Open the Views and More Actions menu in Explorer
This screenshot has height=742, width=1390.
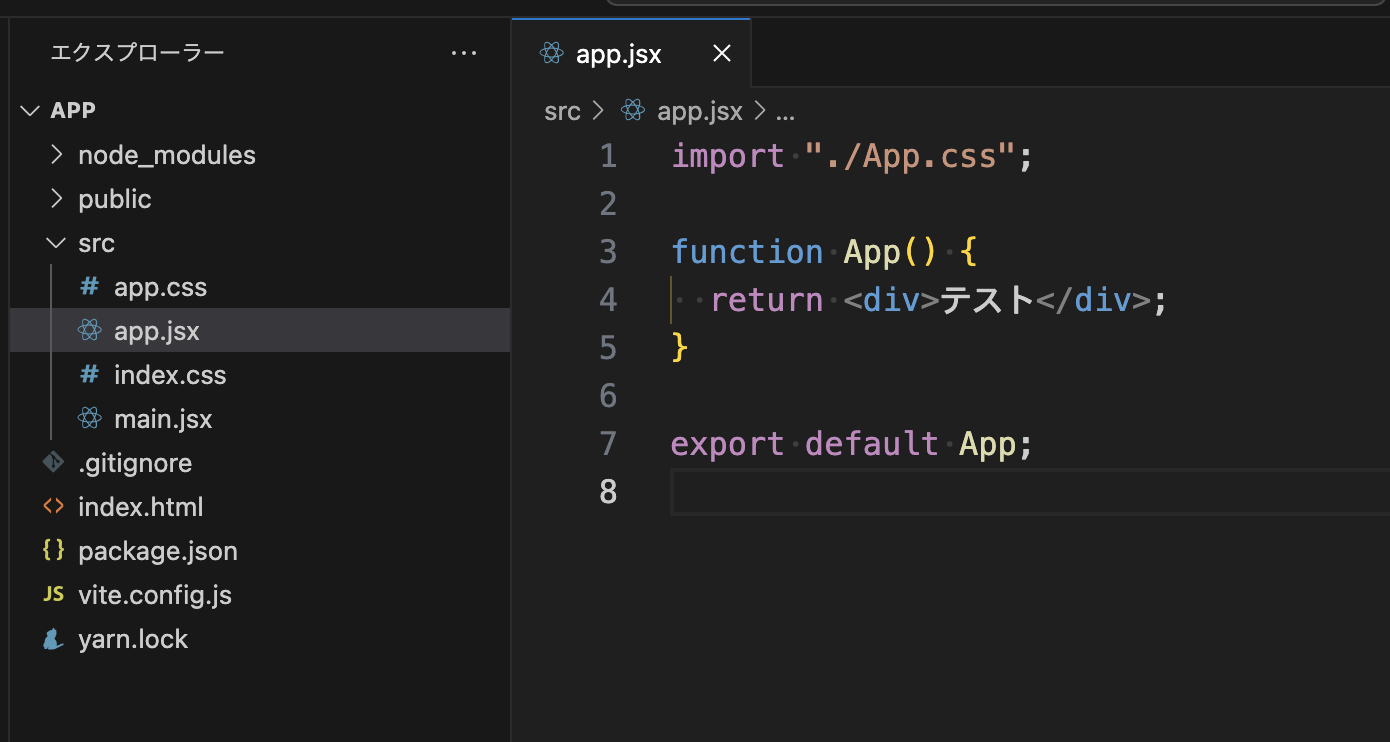pos(464,52)
